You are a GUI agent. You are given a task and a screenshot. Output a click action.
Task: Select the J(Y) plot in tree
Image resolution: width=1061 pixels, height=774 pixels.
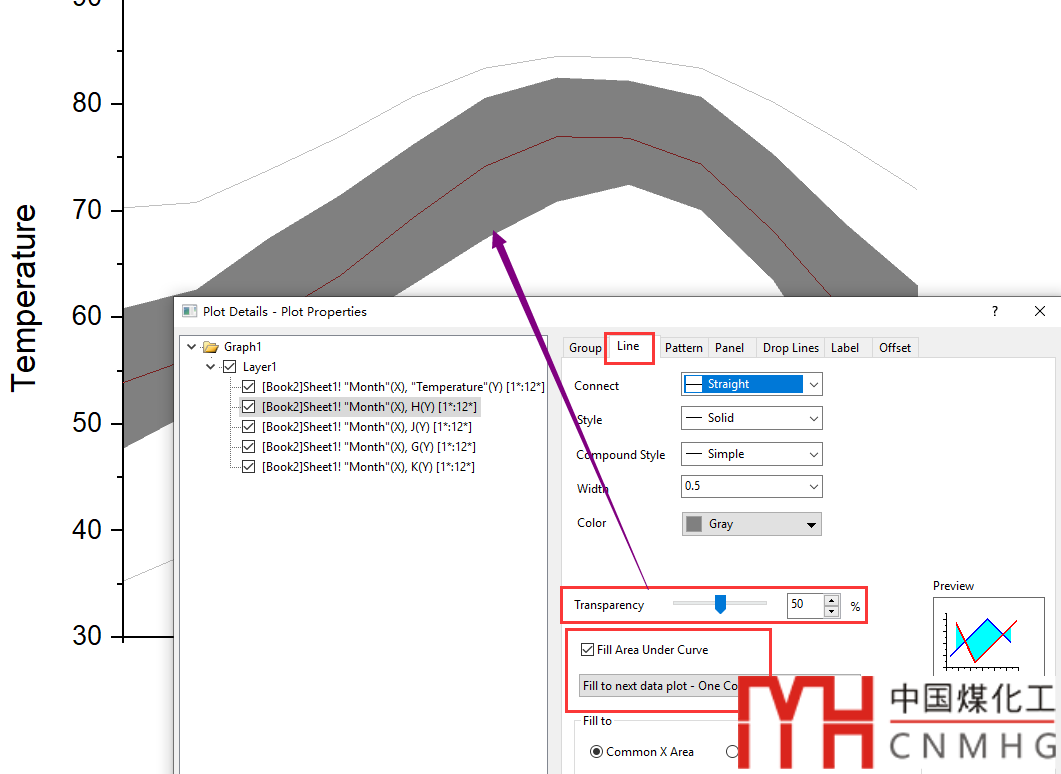click(x=368, y=427)
